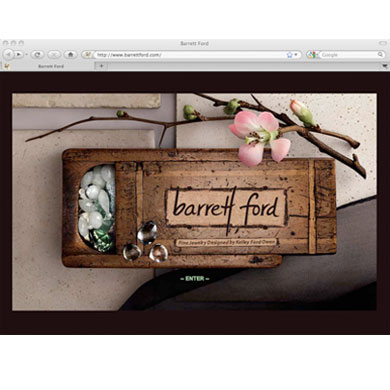Viewport: 390px width, 390px height.
Task: Click the Stop loading button
Action: click(54, 54)
